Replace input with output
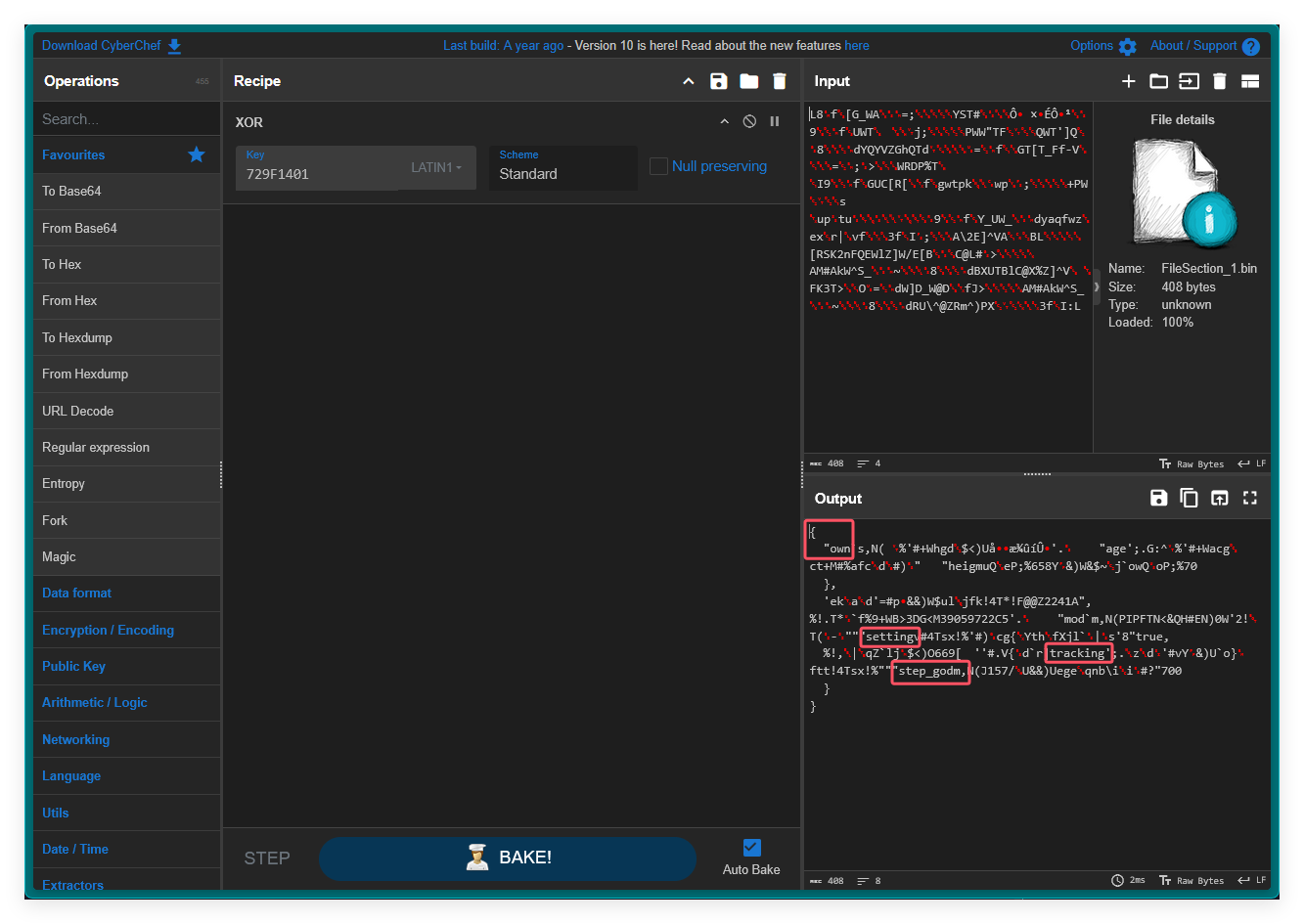Image resolution: width=1304 pixels, height=924 pixels. coord(1220,498)
